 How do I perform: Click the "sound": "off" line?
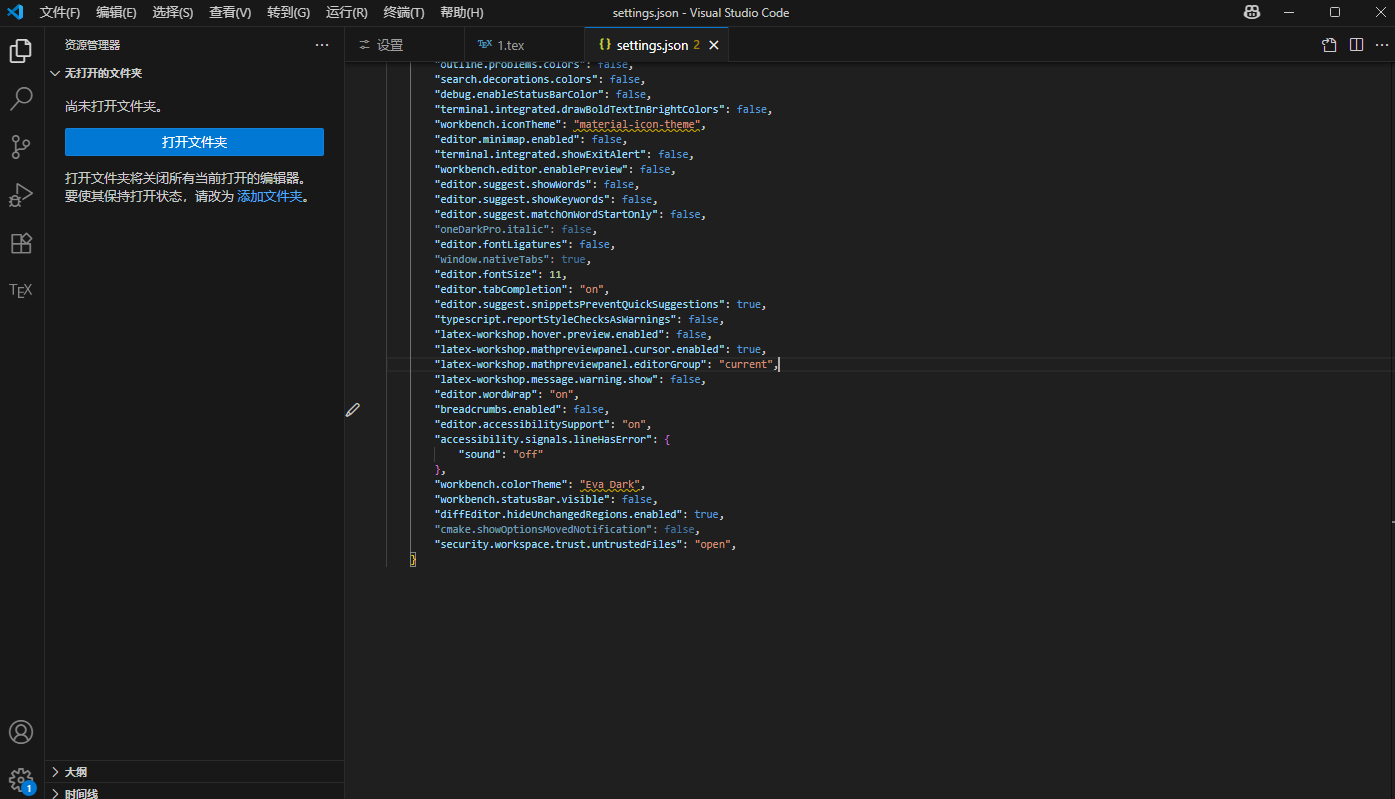coord(500,455)
